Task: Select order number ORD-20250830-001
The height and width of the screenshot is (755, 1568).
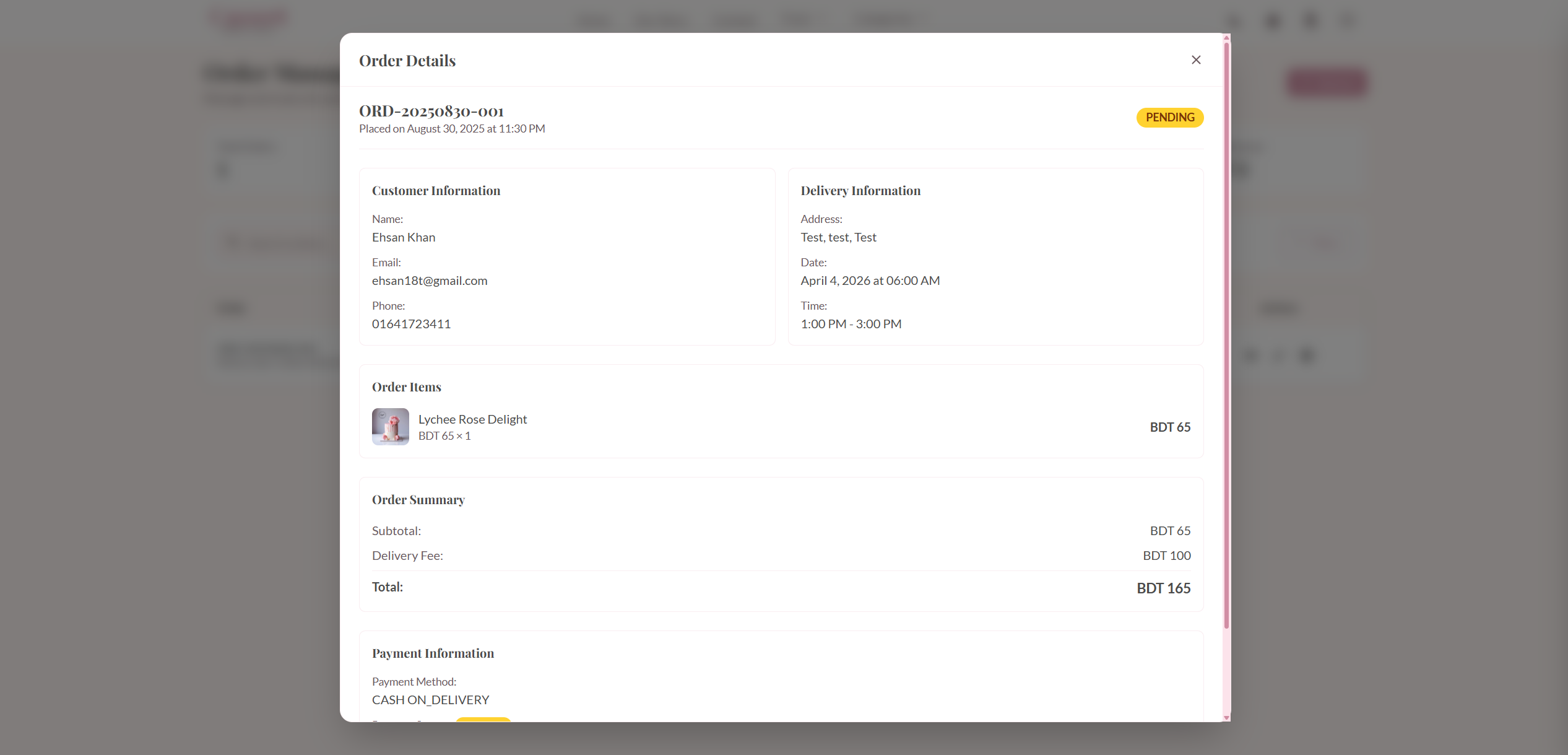Action: click(431, 111)
